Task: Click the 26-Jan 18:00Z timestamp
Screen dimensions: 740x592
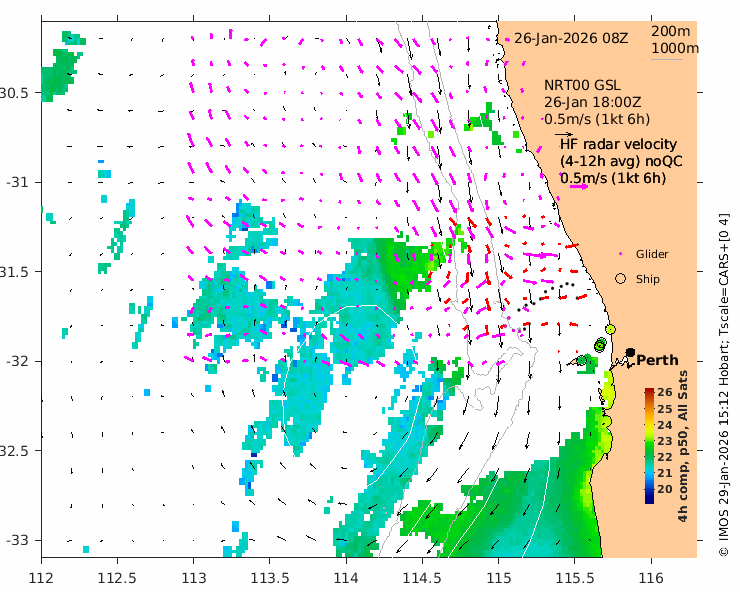Action: [593, 102]
